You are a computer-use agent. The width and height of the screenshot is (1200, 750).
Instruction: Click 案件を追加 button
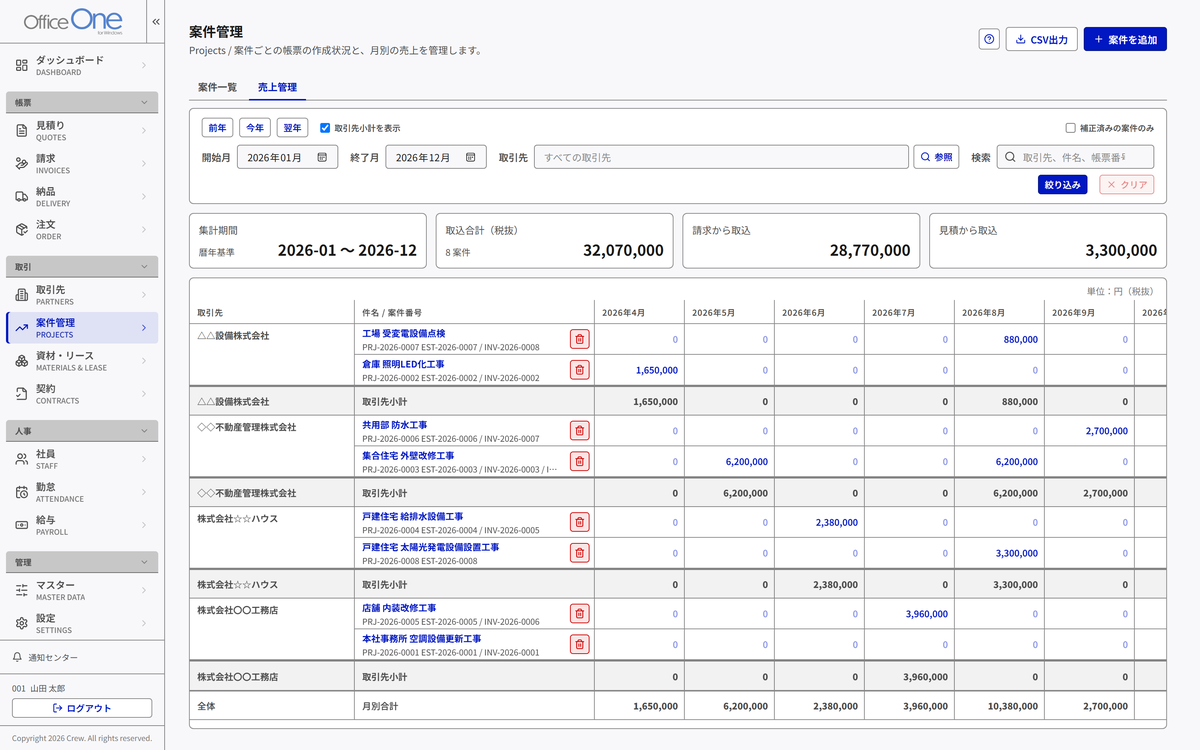click(1125, 39)
